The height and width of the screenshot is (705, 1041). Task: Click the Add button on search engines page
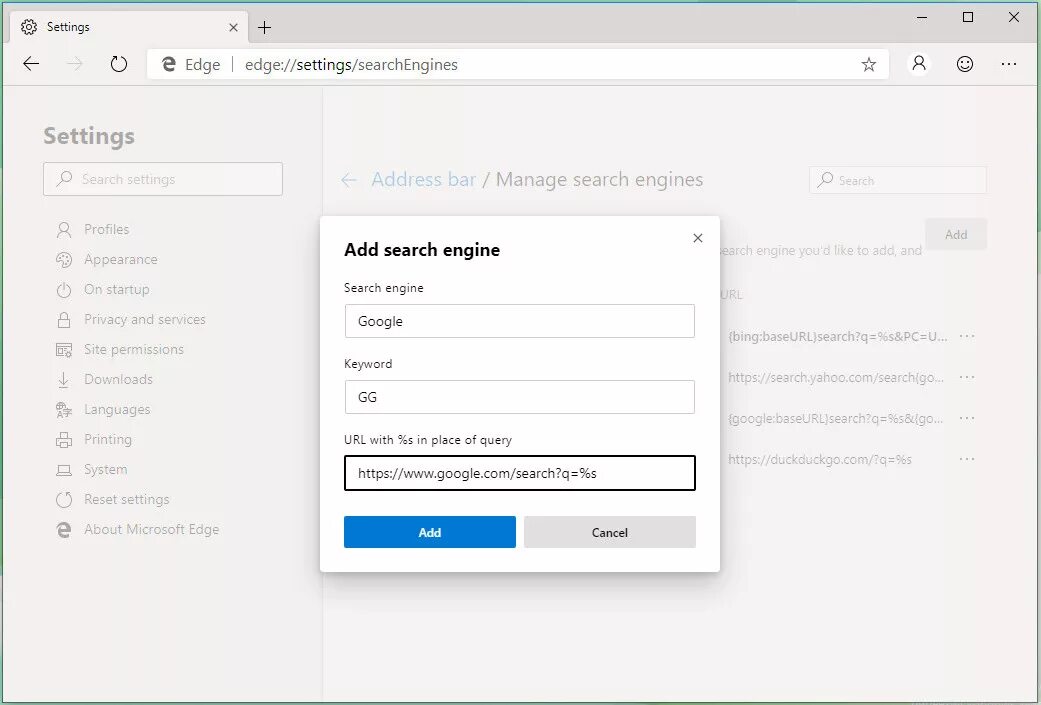click(956, 234)
